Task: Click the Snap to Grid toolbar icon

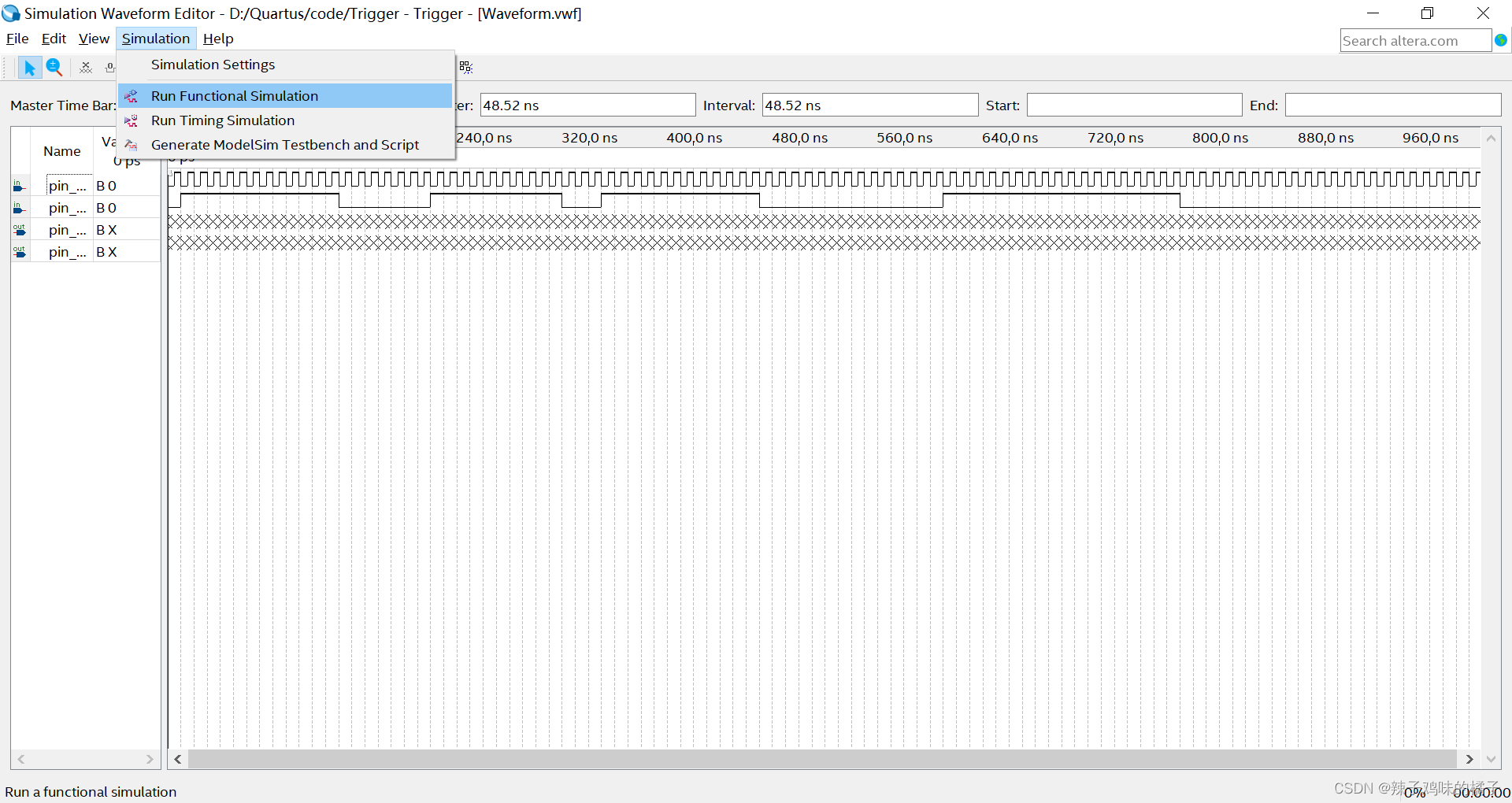Action: (x=466, y=67)
